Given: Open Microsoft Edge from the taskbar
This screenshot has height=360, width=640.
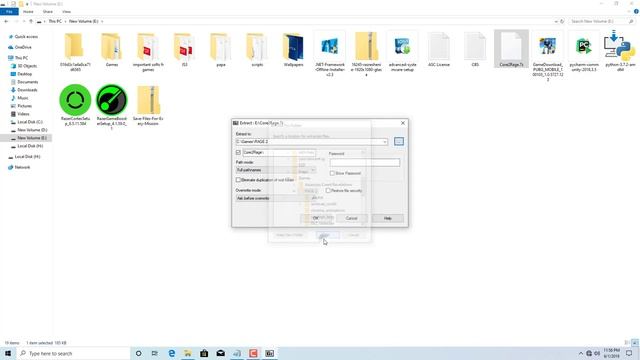Looking at the screenshot, I should click(x=171, y=353).
